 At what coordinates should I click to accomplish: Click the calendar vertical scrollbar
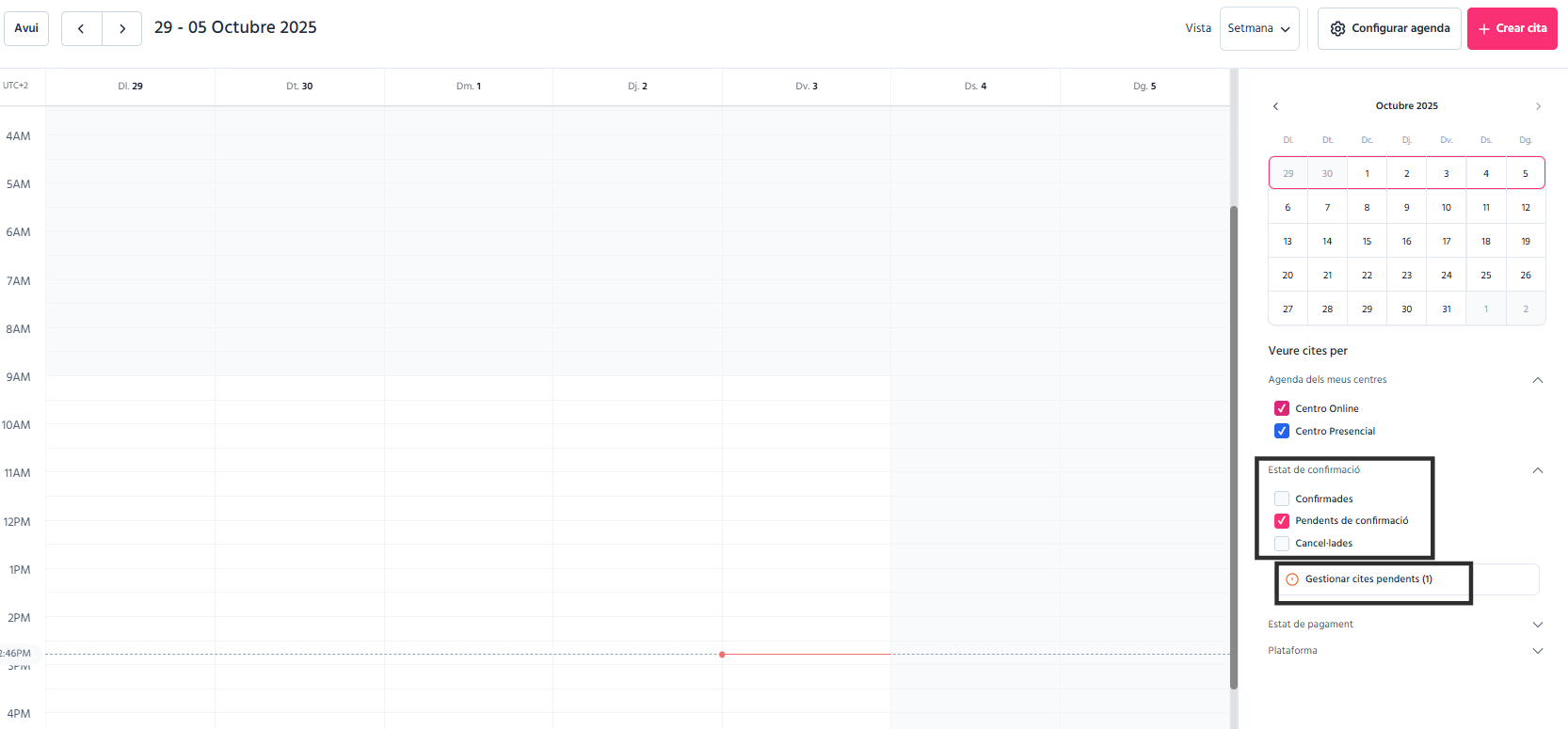[x=1234, y=447]
